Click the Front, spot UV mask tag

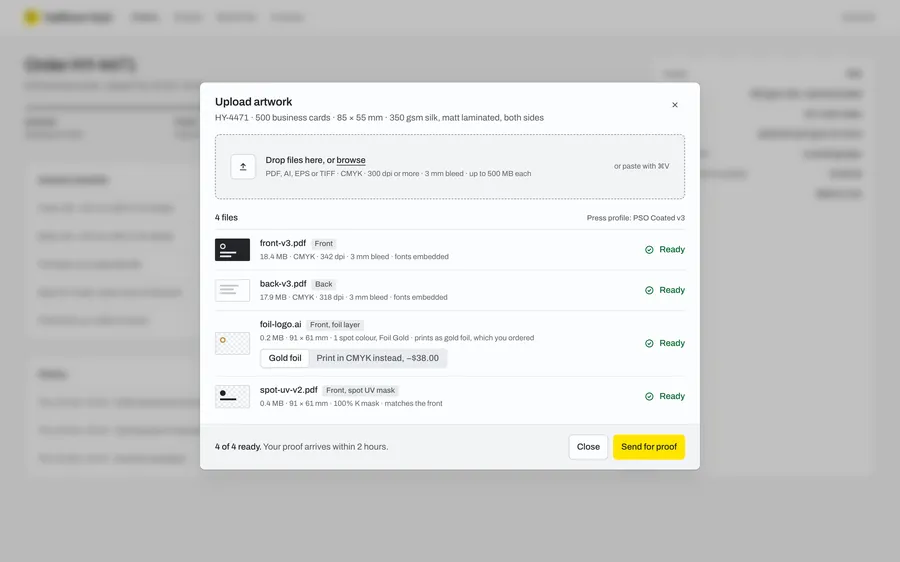tap(360, 390)
